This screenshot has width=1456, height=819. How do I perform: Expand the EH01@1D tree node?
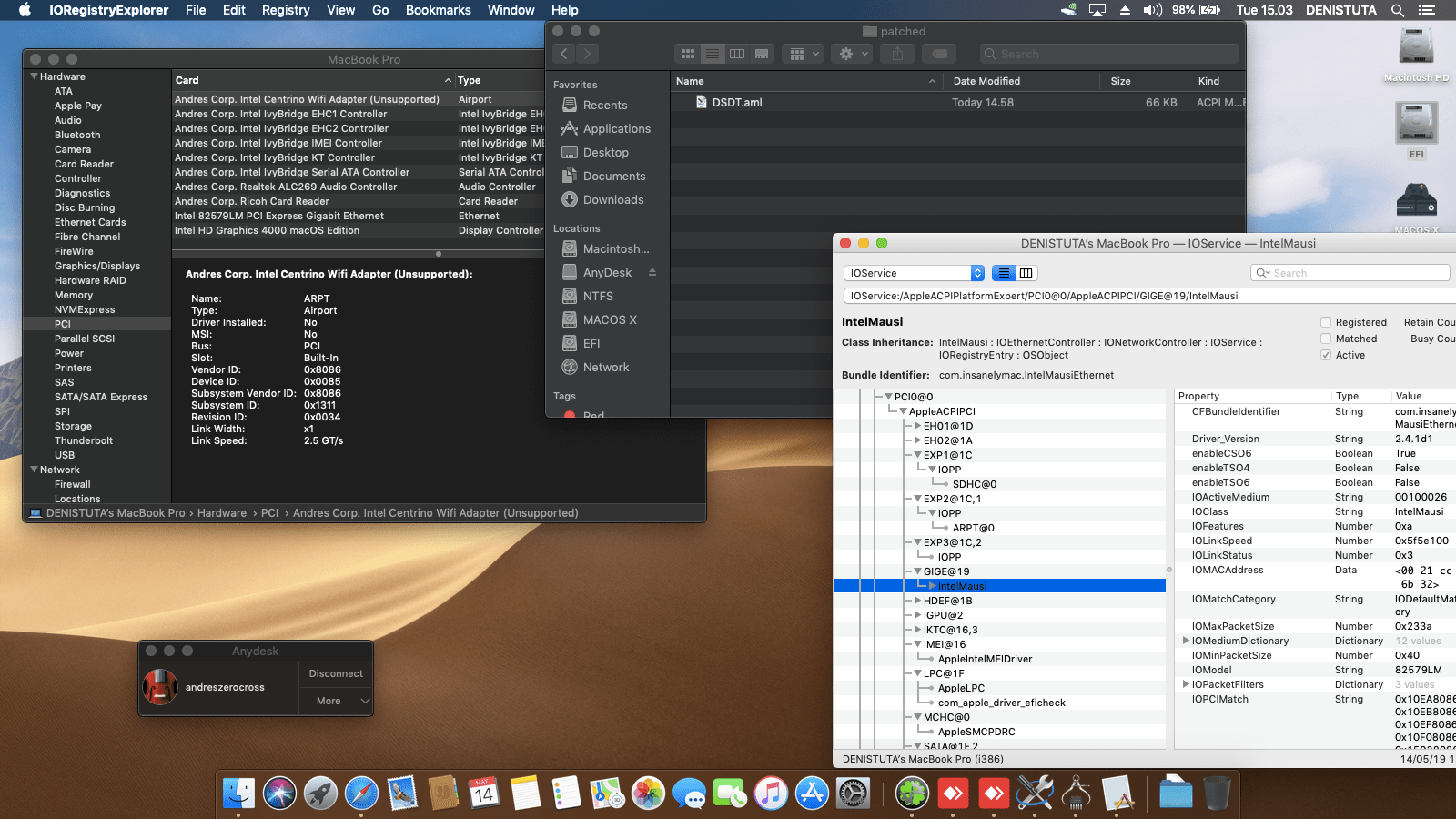coord(917,426)
